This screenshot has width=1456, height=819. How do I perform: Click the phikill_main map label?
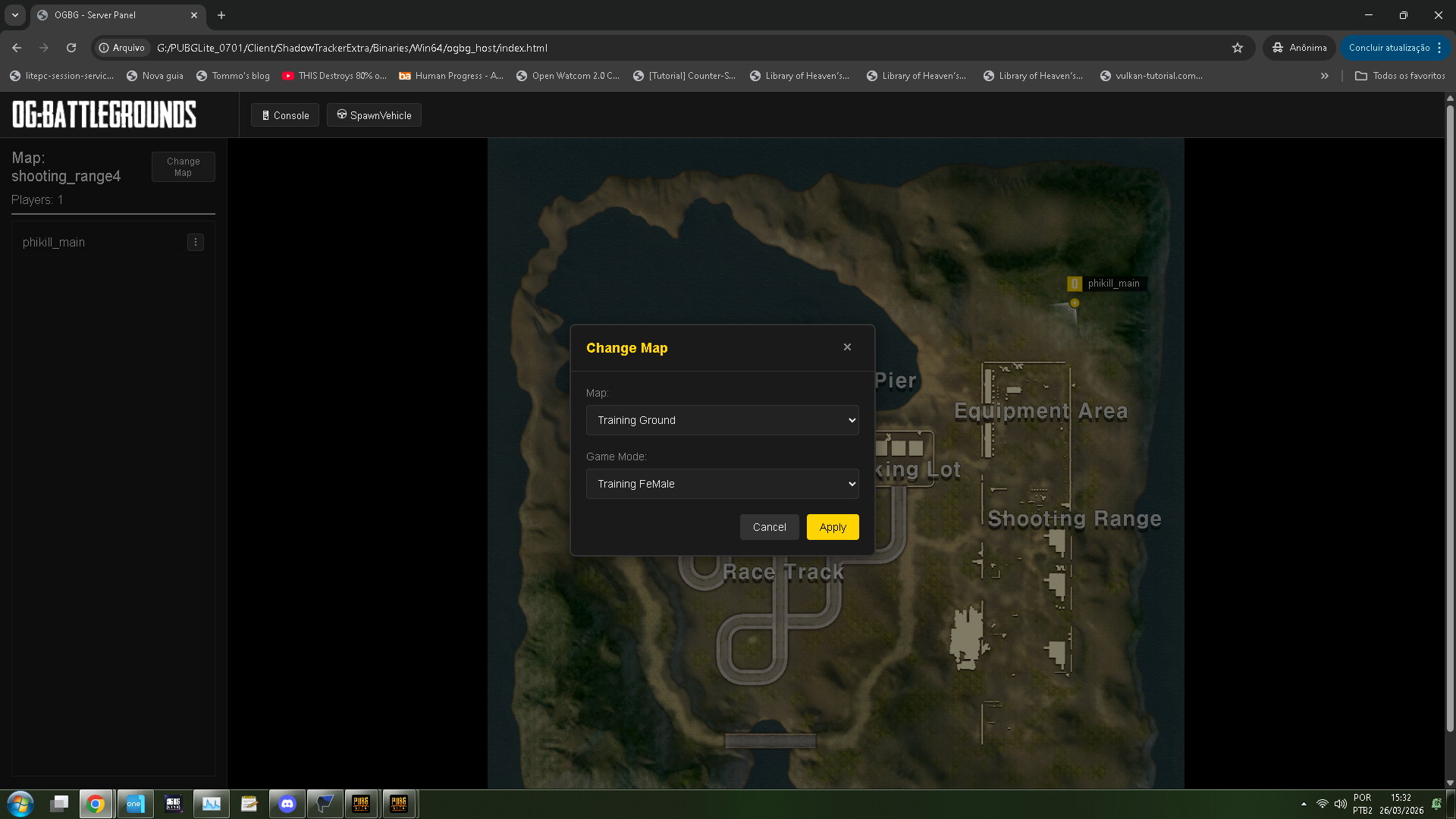pyautogui.click(x=1113, y=284)
